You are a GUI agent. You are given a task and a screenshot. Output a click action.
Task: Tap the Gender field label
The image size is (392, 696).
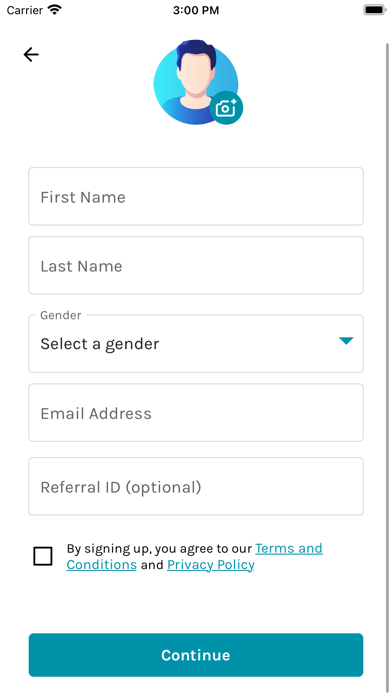[x=61, y=315]
